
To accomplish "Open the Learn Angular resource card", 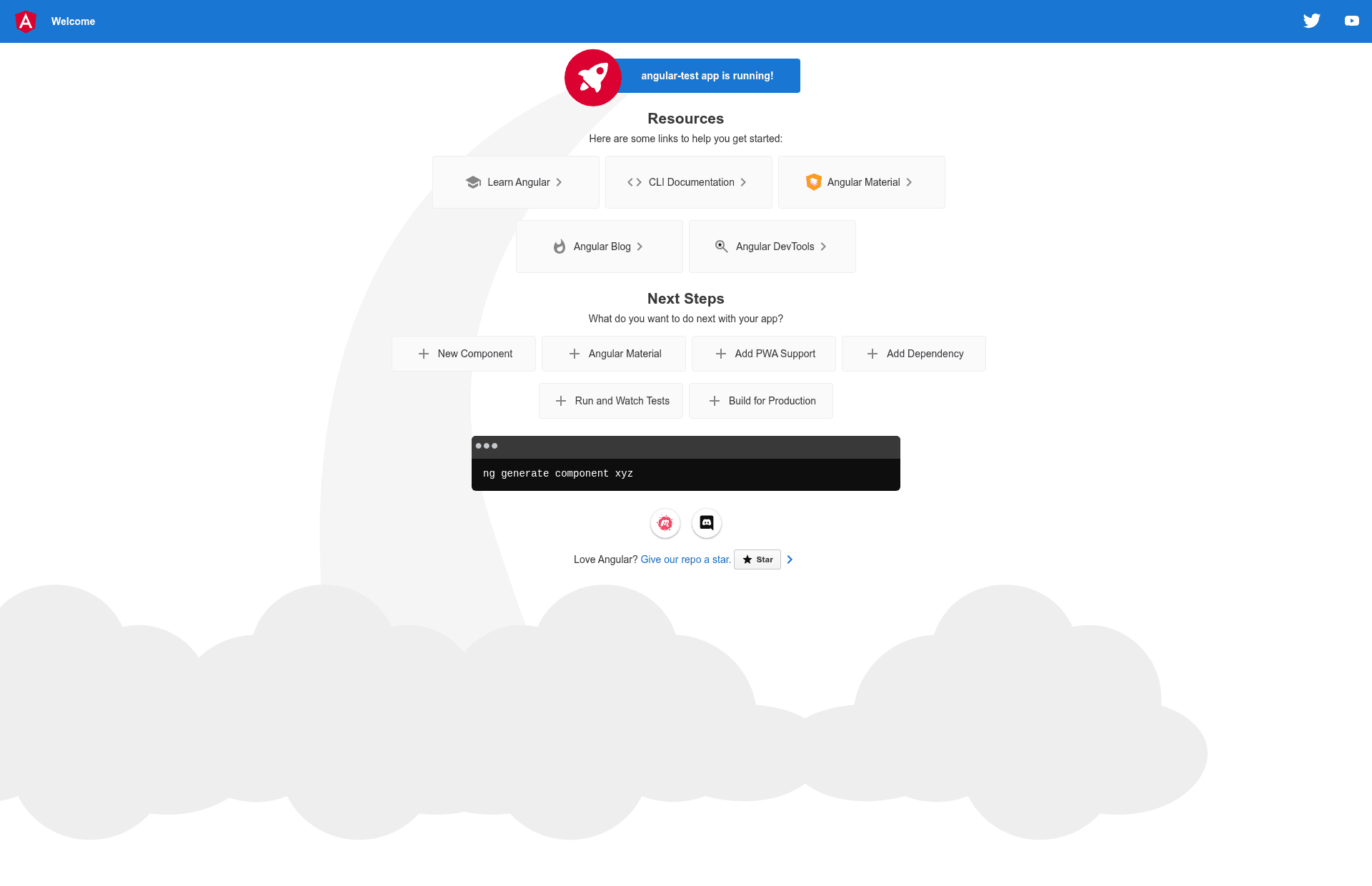I will 516,182.
